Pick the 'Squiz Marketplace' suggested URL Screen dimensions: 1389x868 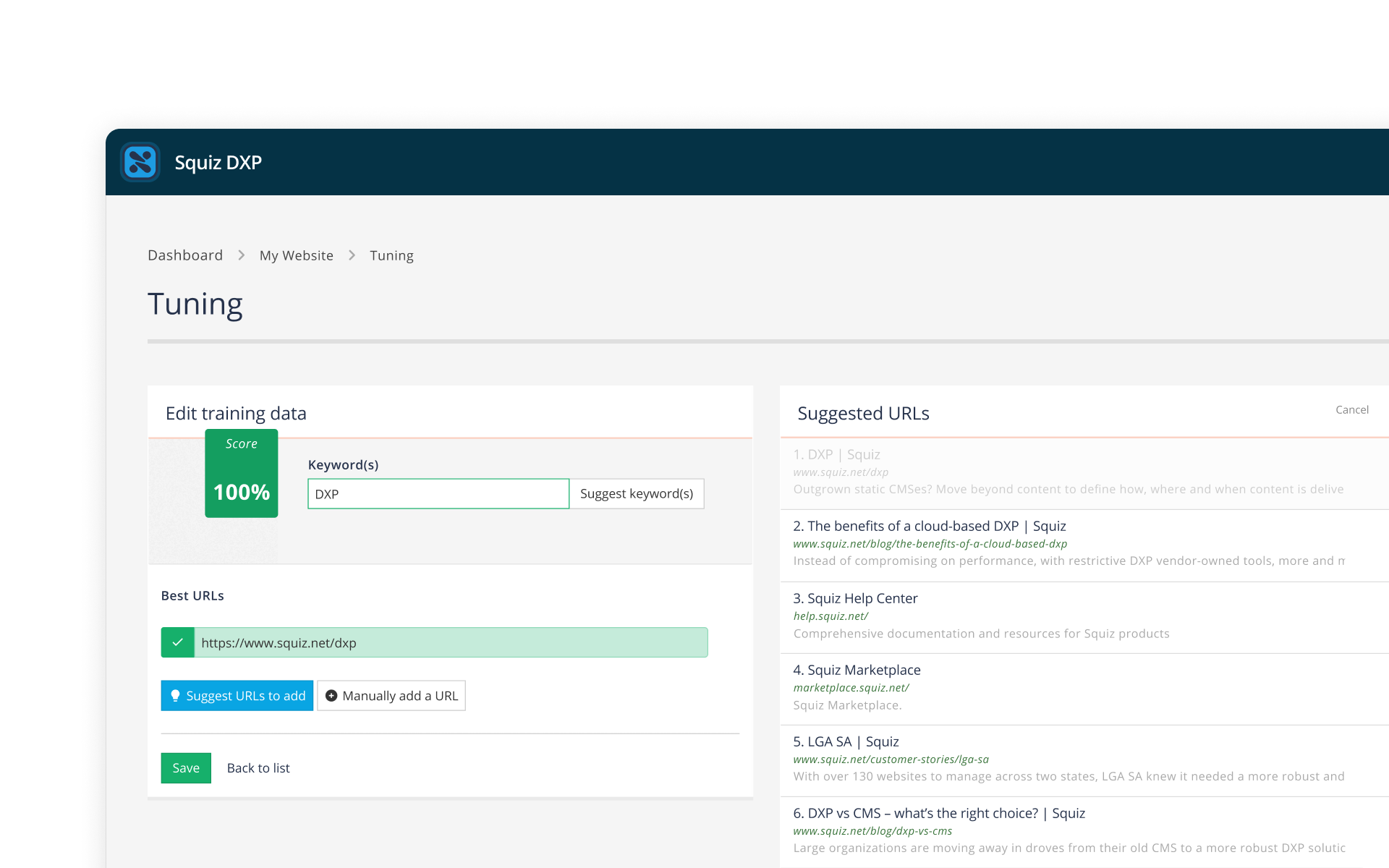click(1084, 689)
